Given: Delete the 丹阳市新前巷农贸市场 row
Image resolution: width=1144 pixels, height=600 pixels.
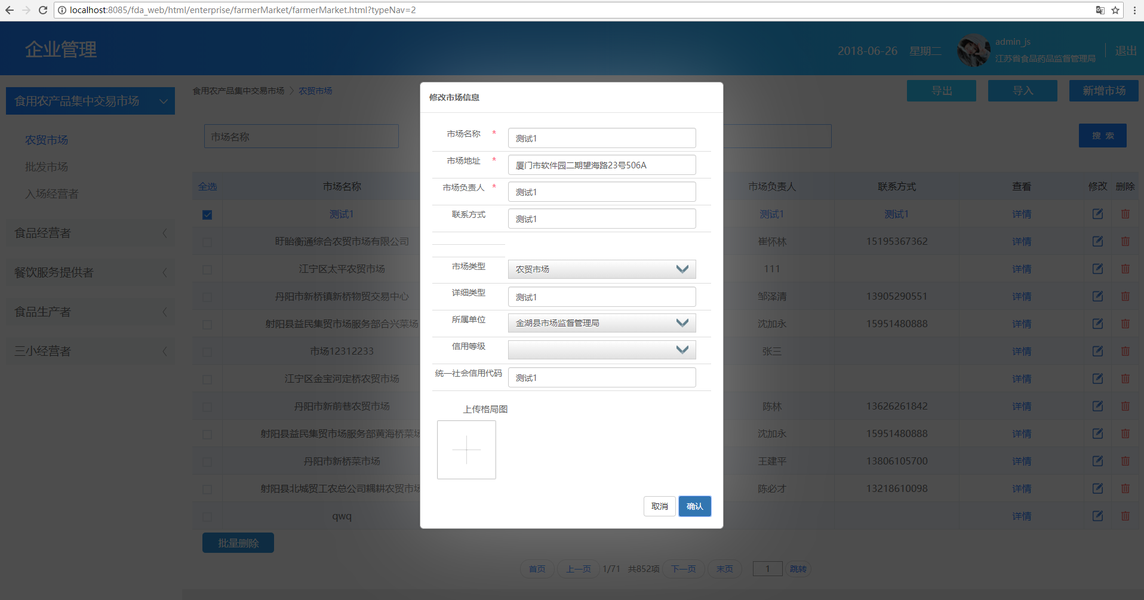Looking at the screenshot, I should point(1125,406).
